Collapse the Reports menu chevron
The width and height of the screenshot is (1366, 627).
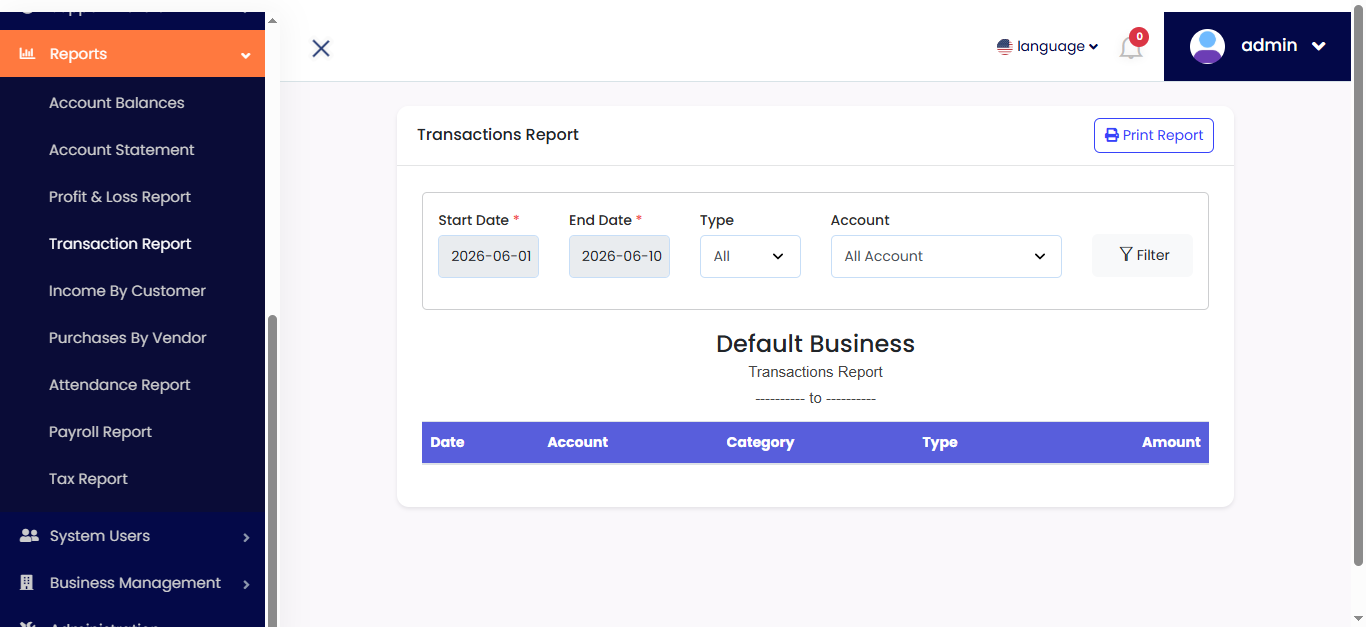coord(245,56)
